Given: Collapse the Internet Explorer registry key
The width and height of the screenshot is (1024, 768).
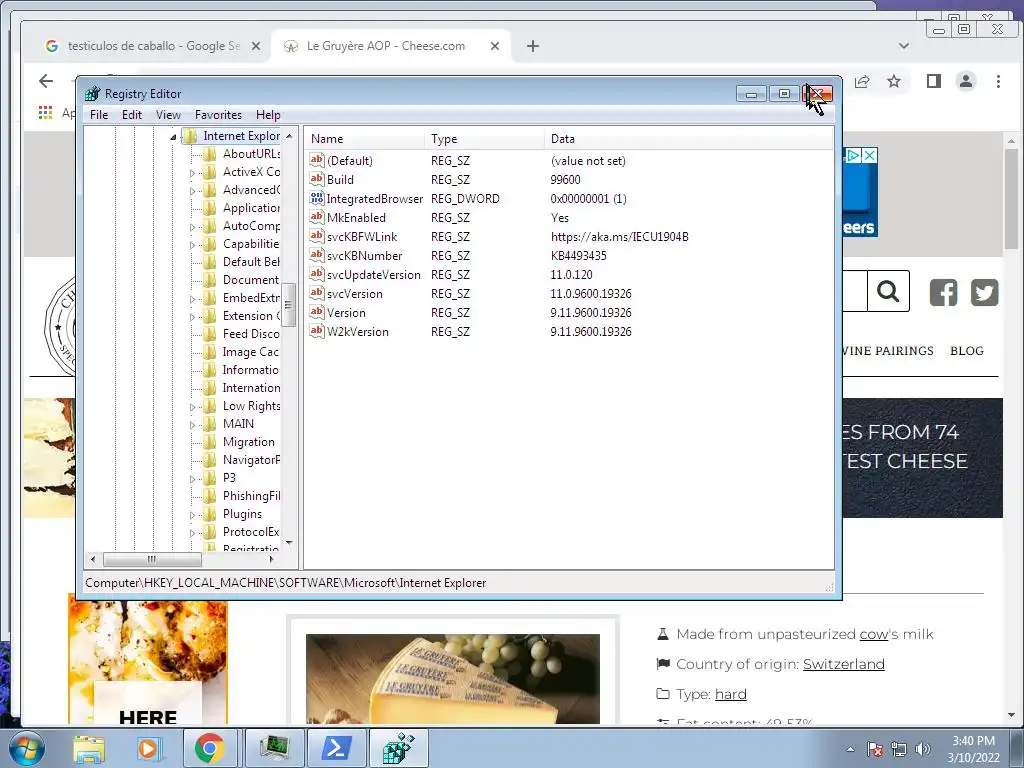Looking at the screenshot, I should pyautogui.click(x=173, y=136).
